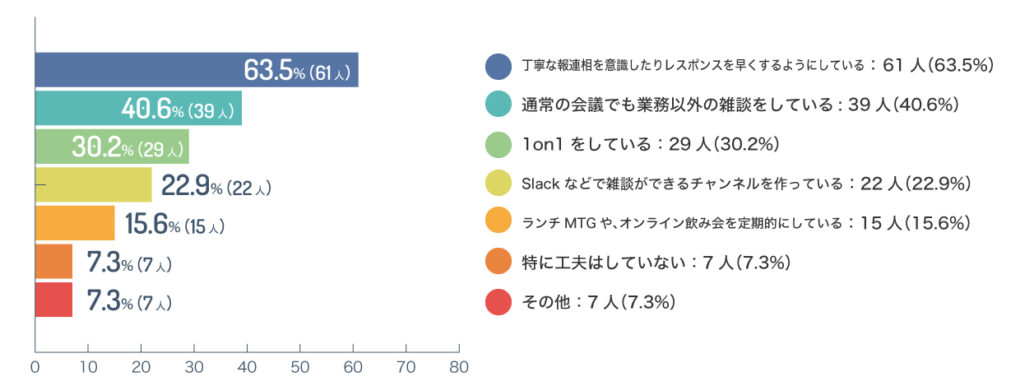The height and width of the screenshot is (391, 1020).
Task: Click the teal legend circle
Action: (498, 105)
